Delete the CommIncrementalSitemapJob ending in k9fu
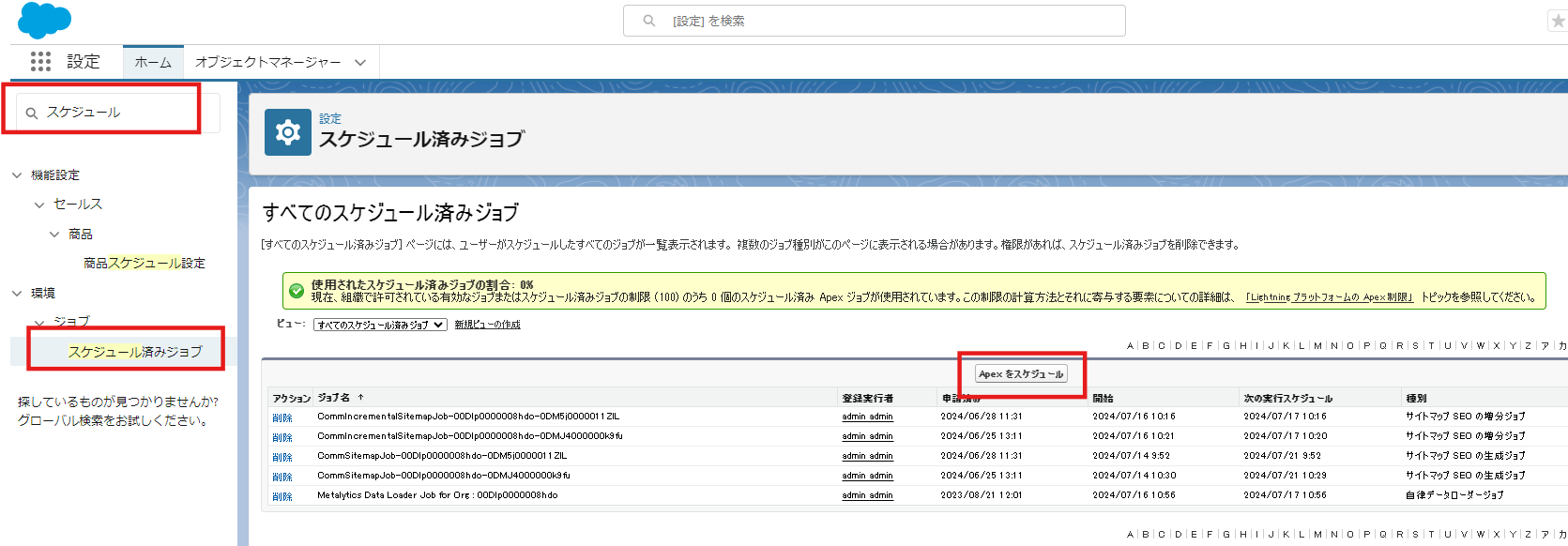Image resolution: width=1568 pixels, height=546 pixels. [x=282, y=437]
